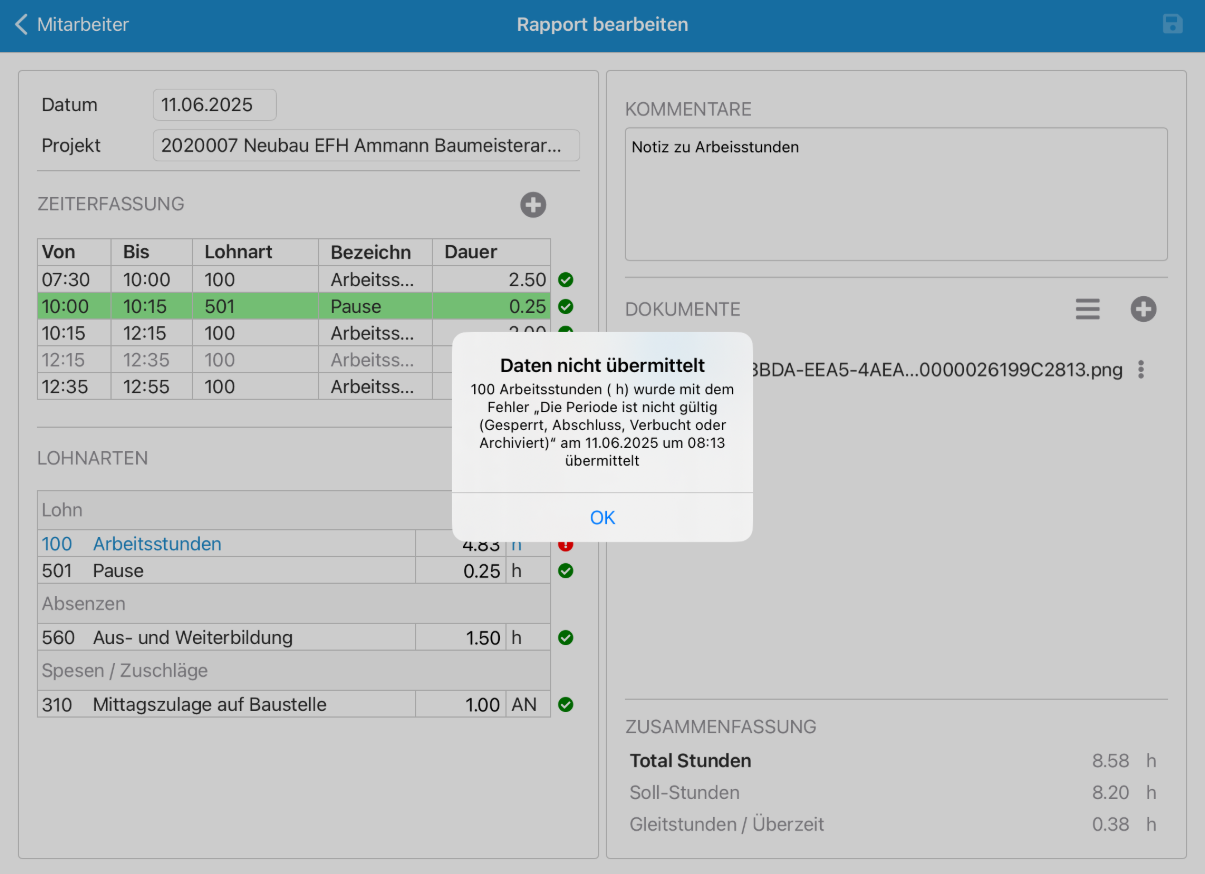Add a document with the plus icon

click(x=1143, y=310)
